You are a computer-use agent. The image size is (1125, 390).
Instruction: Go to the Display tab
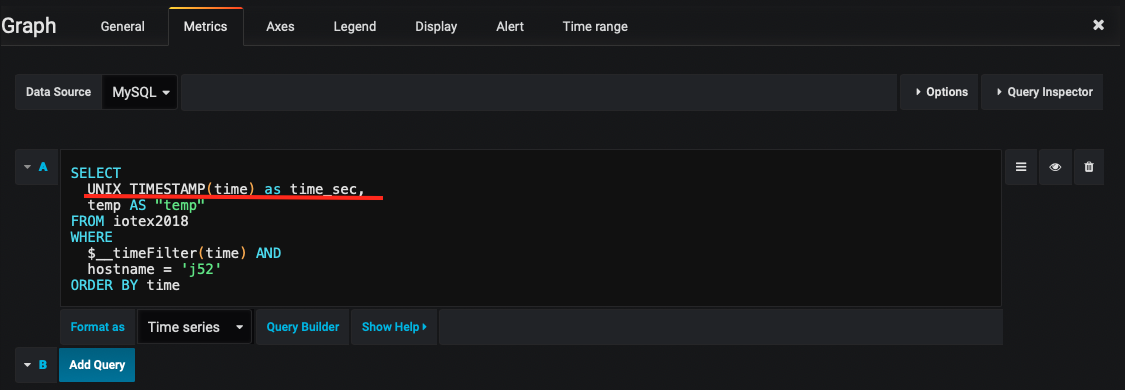(x=436, y=27)
